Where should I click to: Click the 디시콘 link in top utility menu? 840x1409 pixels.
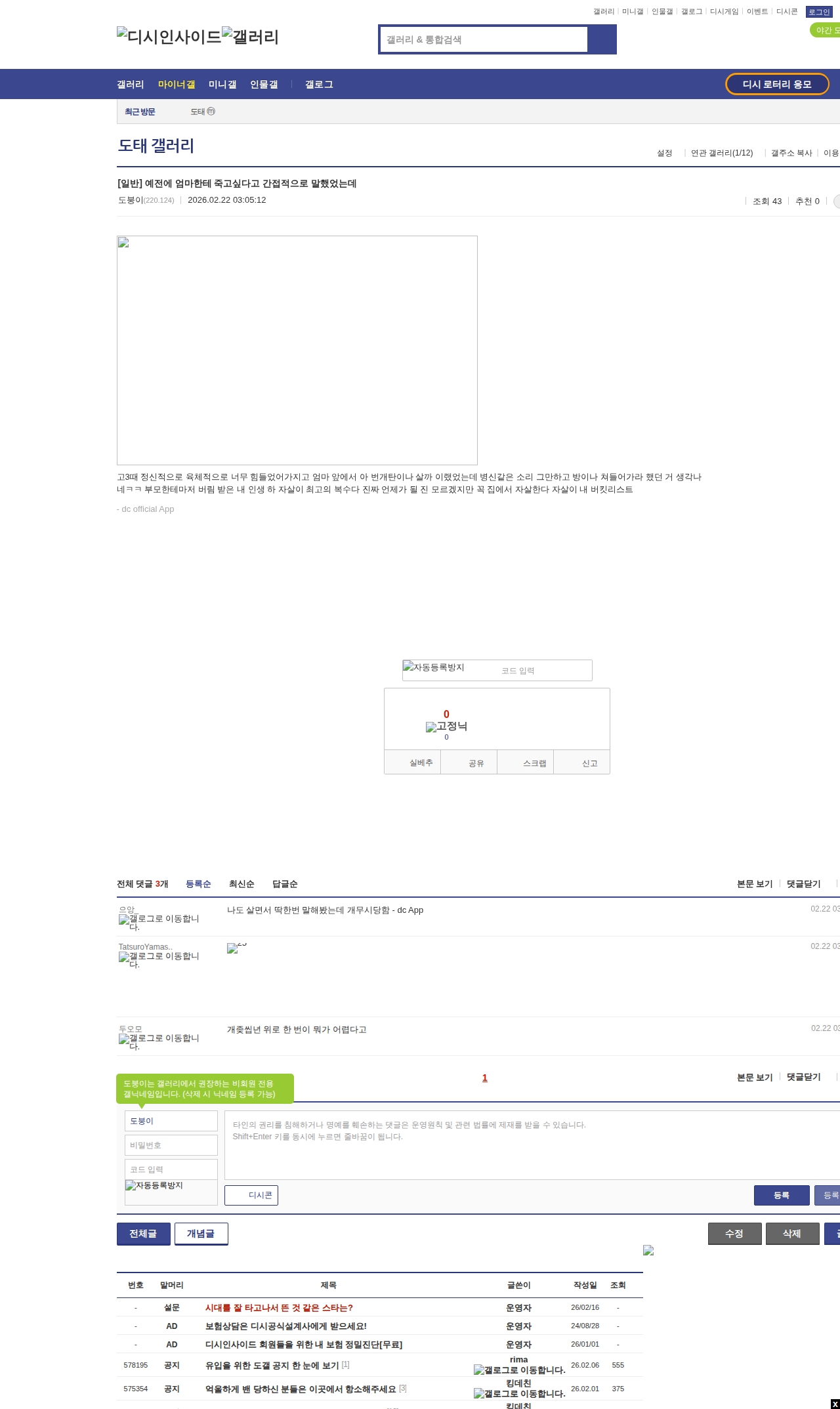pyautogui.click(x=787, y=11)
